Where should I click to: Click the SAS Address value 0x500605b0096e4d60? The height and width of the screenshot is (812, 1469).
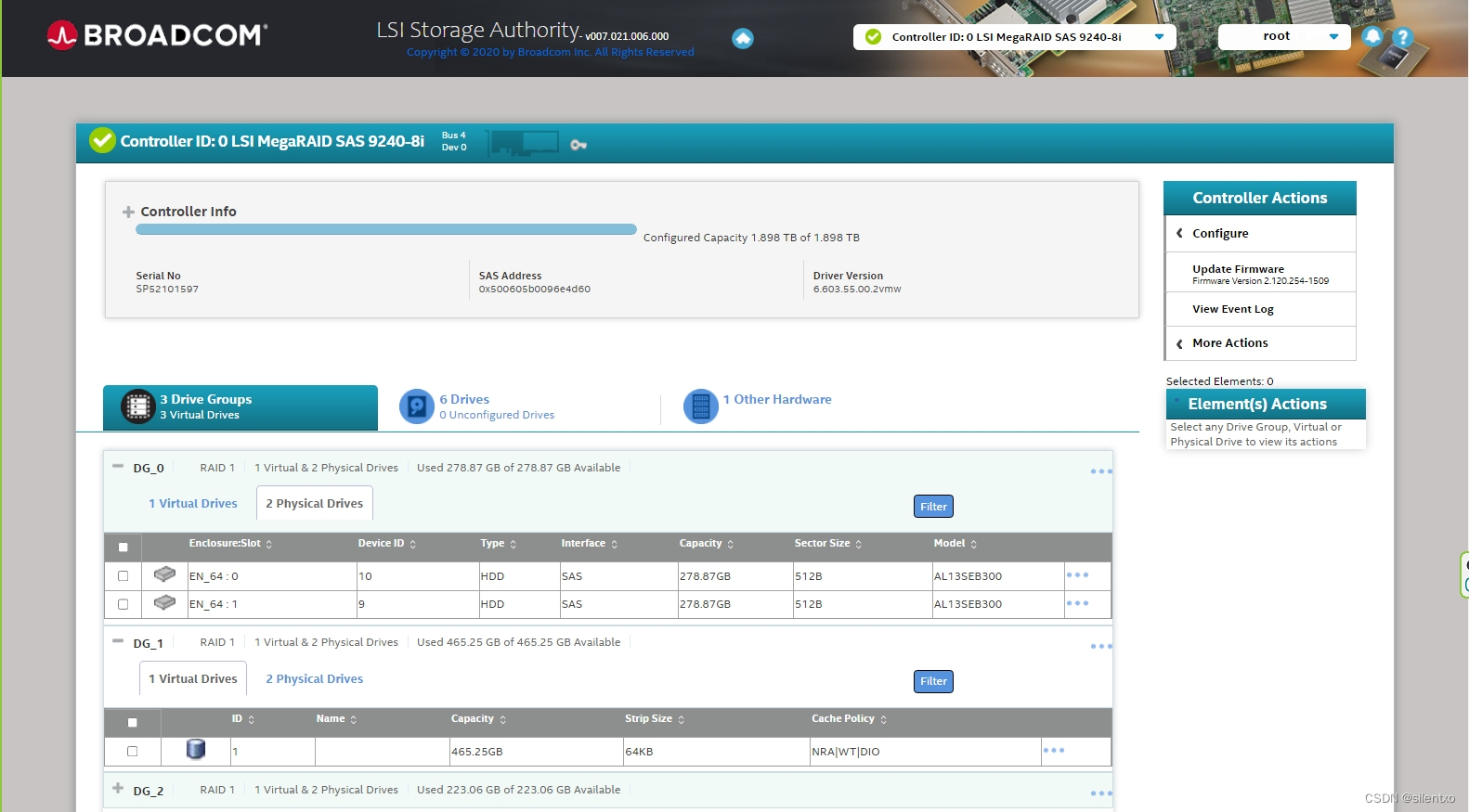coord(535,290)
